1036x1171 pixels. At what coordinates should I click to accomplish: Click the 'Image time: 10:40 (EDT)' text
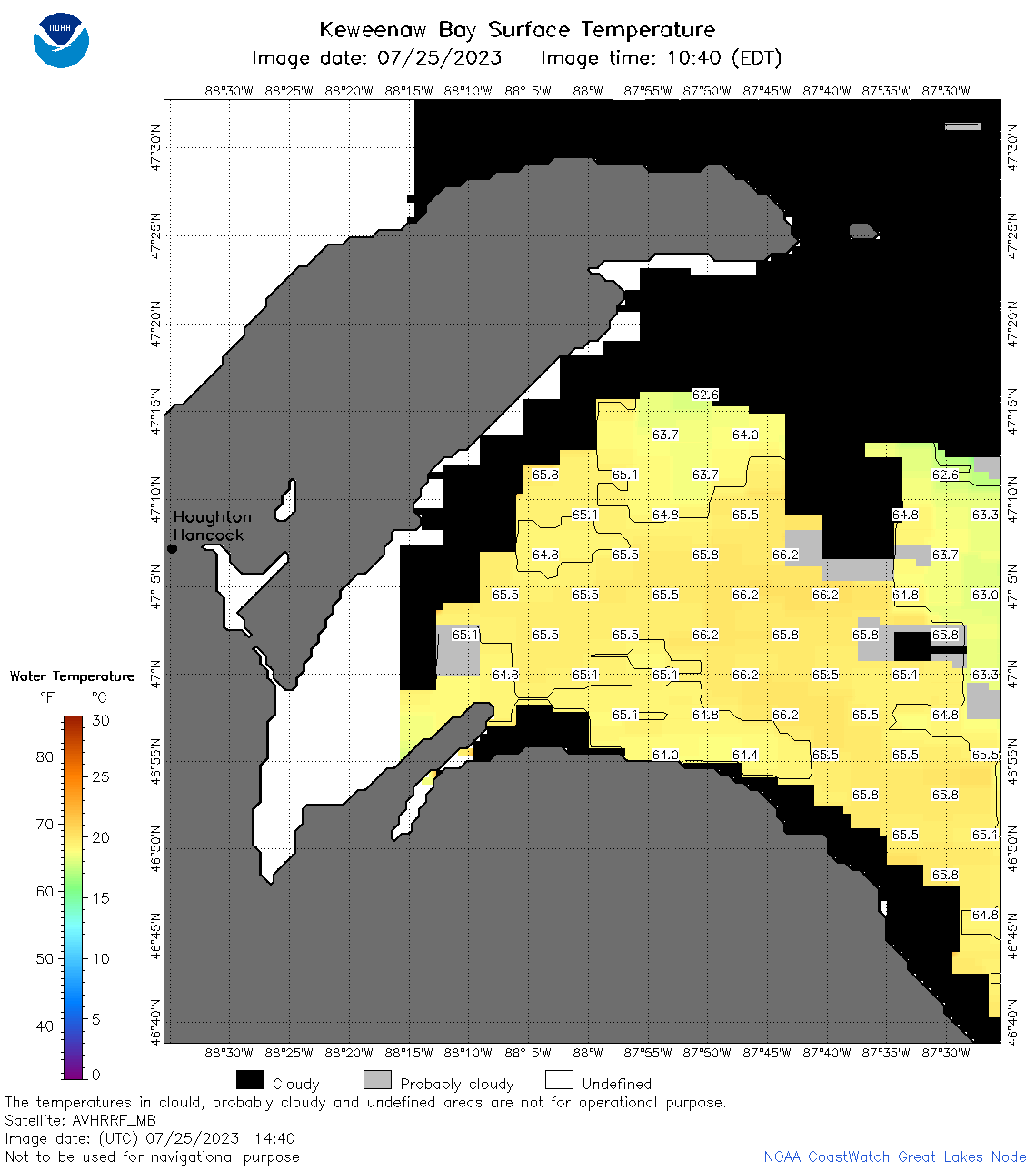(661, 58)
